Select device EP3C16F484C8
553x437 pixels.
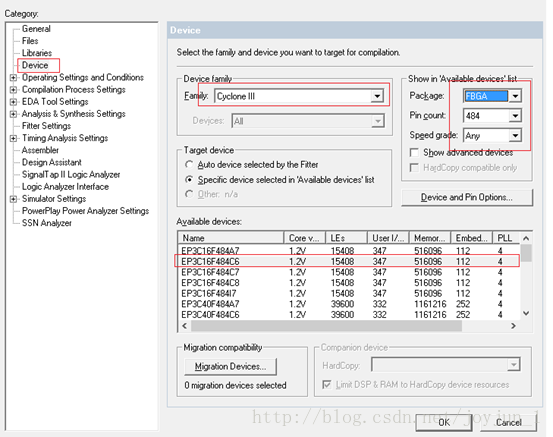[348, 283]
